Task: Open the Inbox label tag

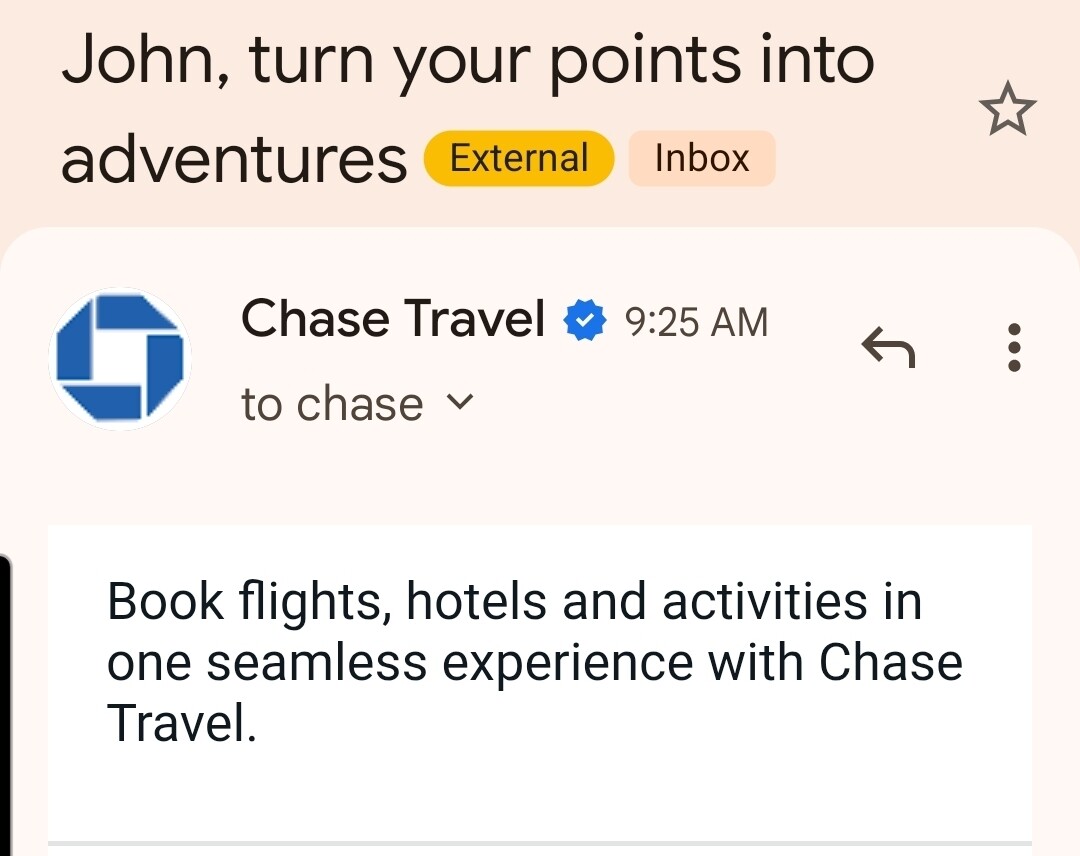Action: (701, 159)
